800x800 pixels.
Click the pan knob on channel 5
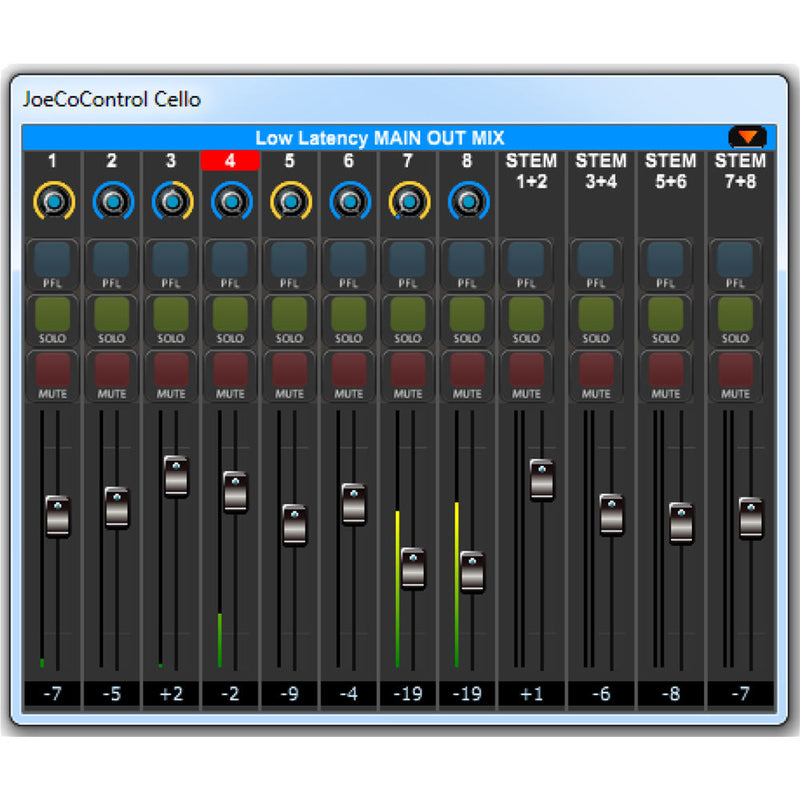point(290,201)
